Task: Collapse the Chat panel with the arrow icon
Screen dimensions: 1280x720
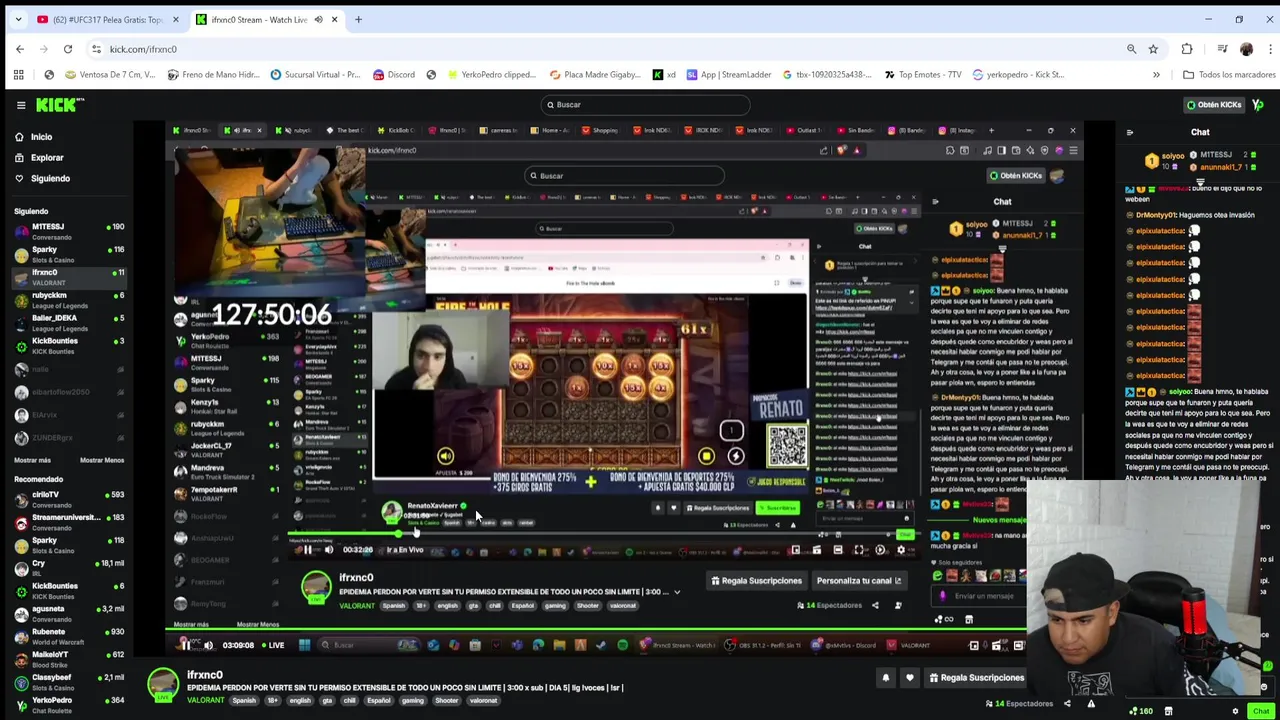Action: (1130, 132)
